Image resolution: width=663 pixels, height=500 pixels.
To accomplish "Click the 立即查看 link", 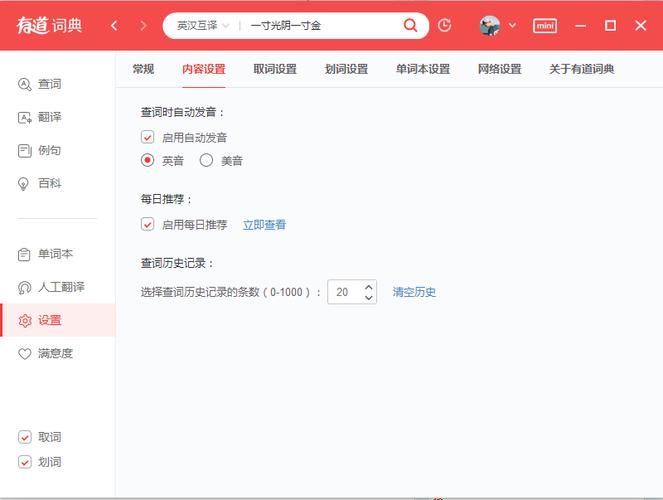I will click(x=264, y=224).
